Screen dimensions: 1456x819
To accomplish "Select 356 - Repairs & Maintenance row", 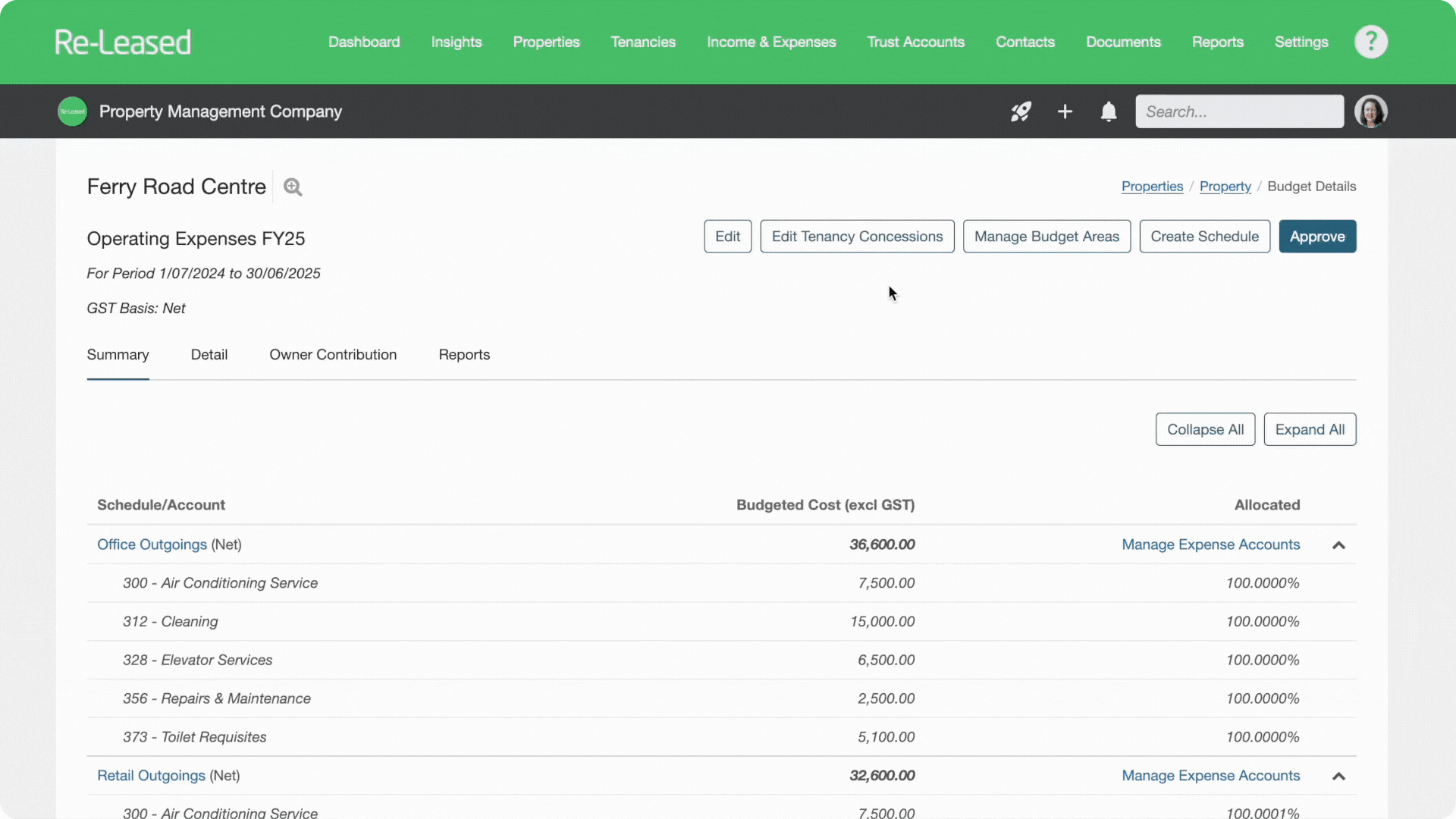I will pyautogui.click(x=721, y=698).
